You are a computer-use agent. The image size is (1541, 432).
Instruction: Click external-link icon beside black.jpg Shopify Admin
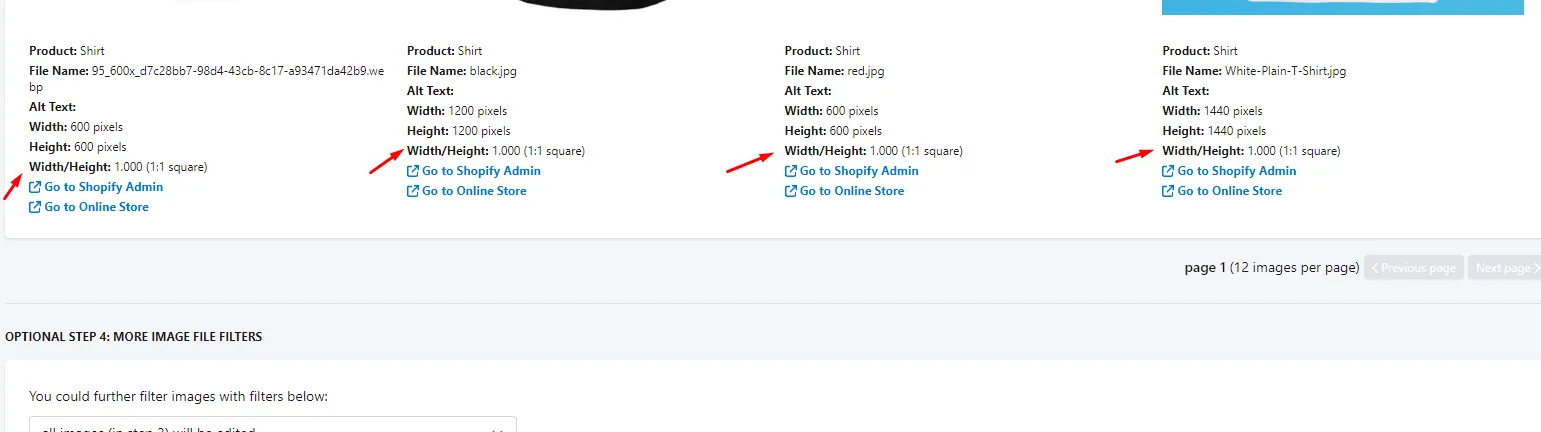[413, 171]
